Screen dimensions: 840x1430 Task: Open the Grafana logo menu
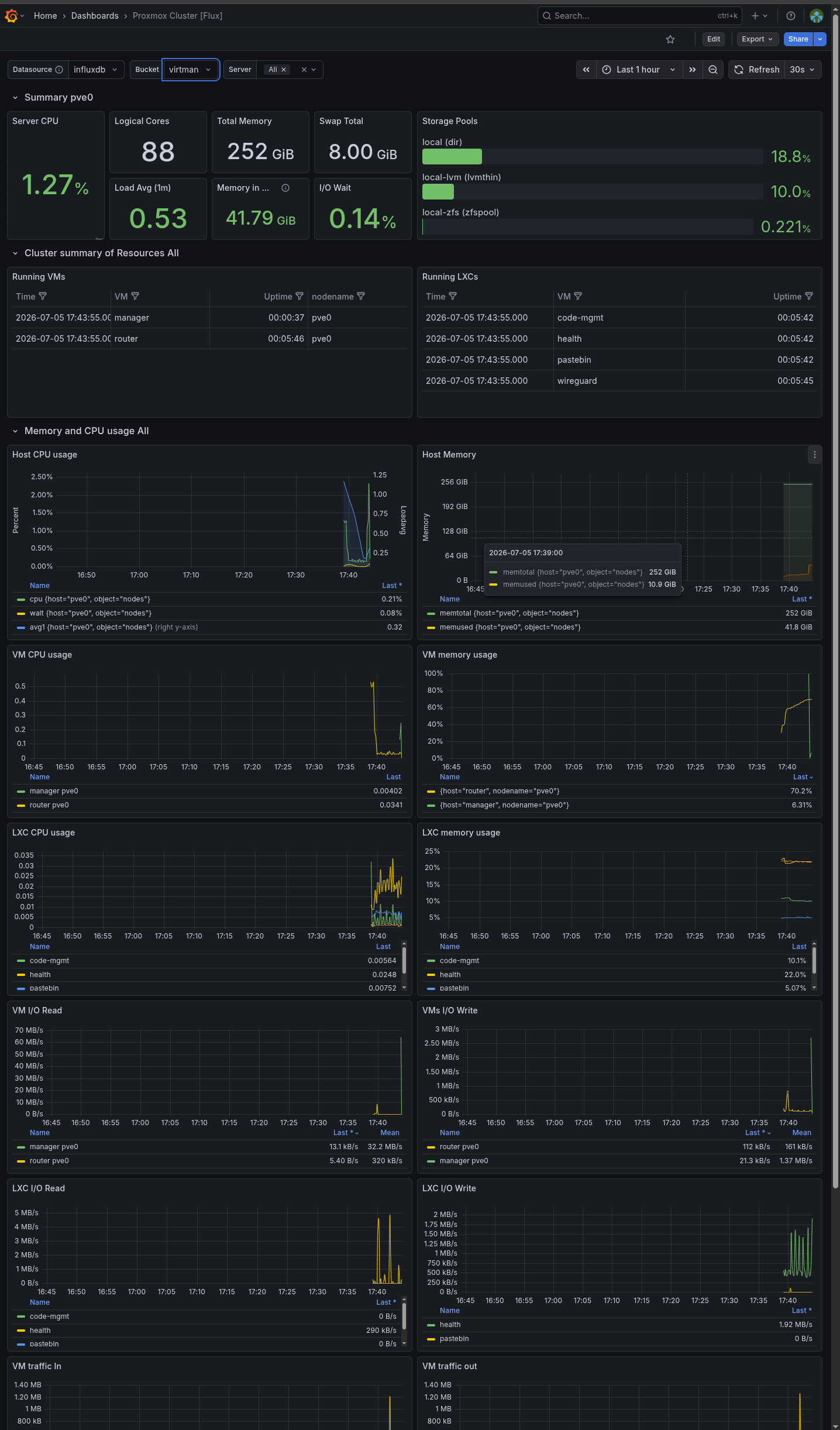pos(11,16)
